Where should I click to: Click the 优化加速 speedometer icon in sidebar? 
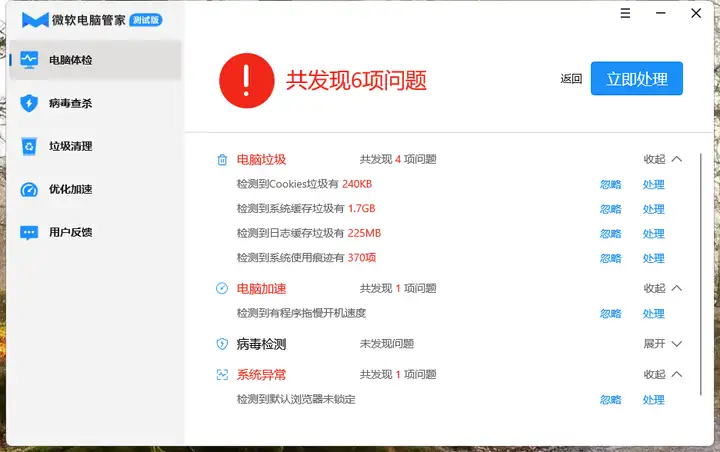click(x=29, y=189)
